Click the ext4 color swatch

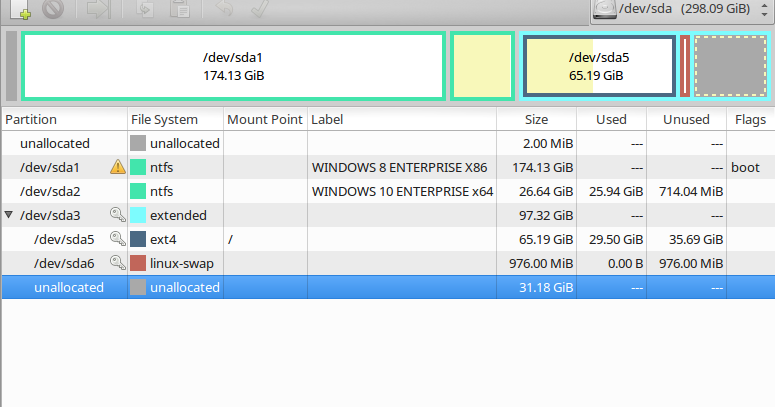[x=138, y=239]
